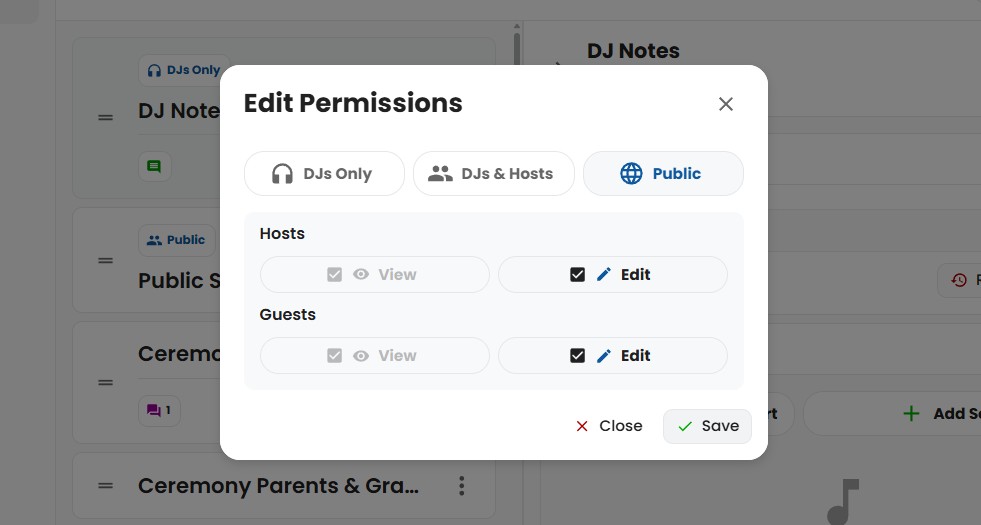The image size is (981, 525).
Task: Click the eye icon in Hosts View
Action: click(361, 275)
